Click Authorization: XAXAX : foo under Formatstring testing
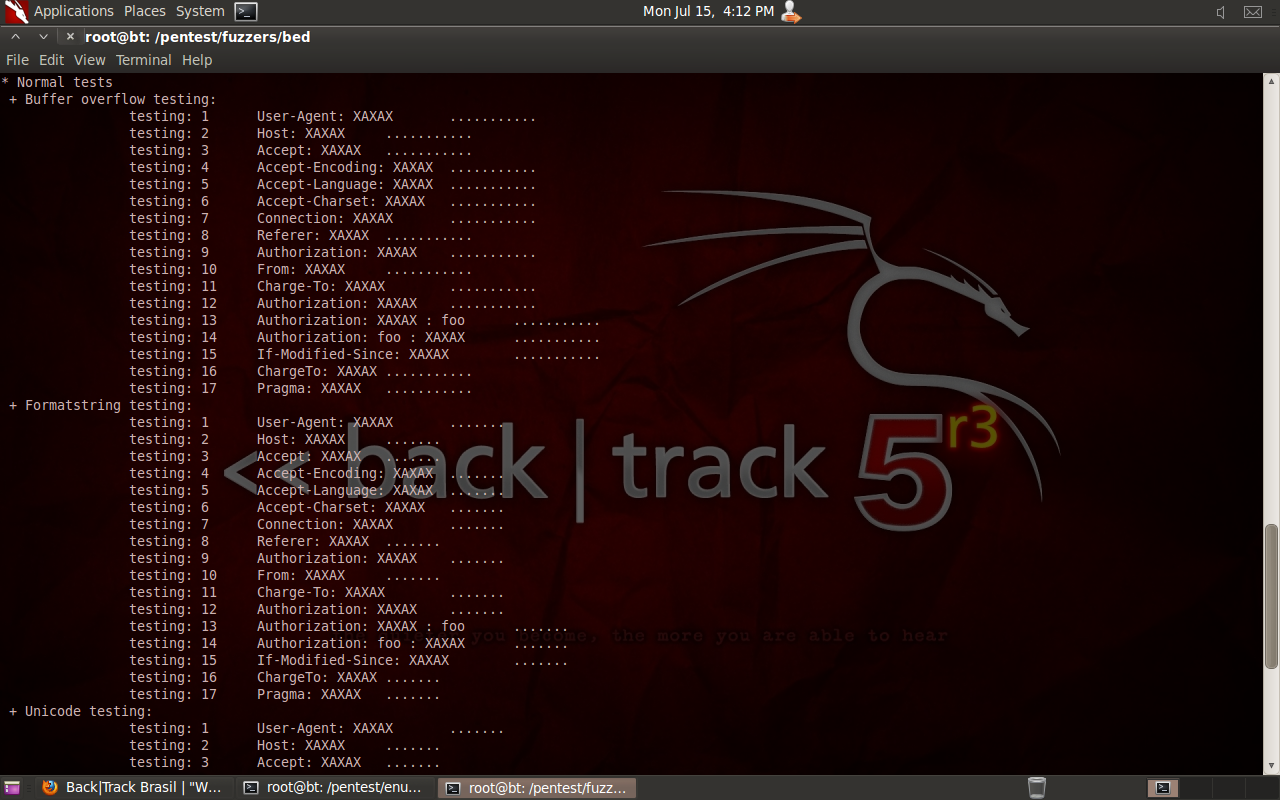This screenshot has width=1280, height=800. (x=361, y=626)
